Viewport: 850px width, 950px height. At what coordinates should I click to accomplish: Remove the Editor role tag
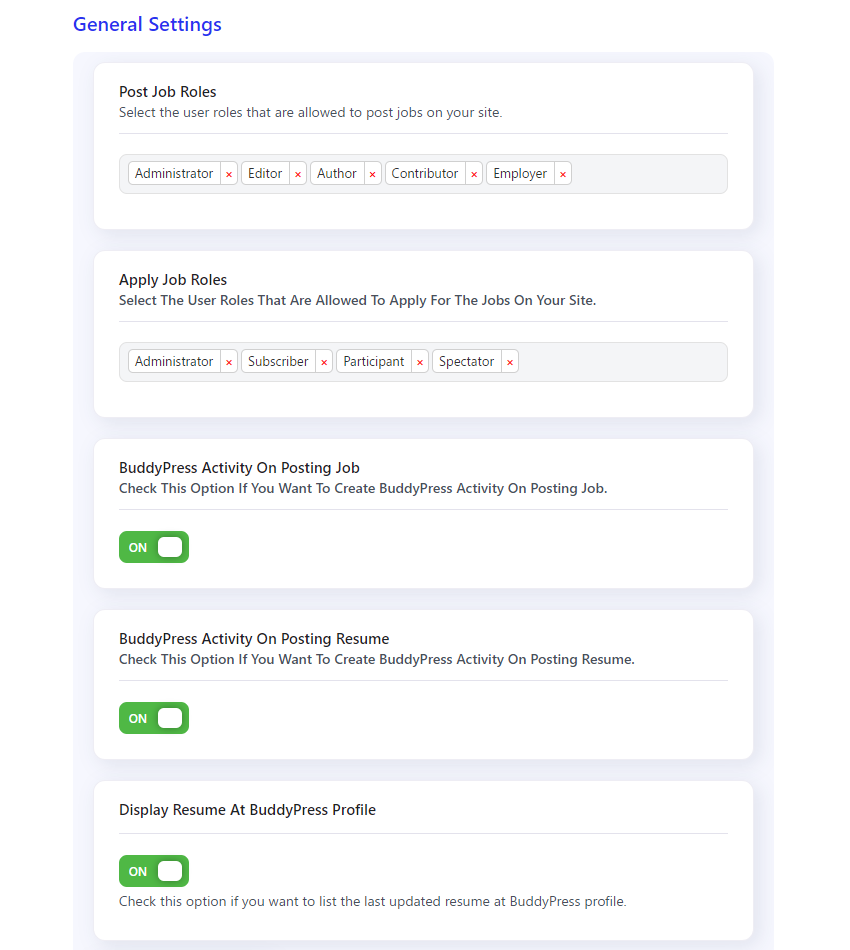pyautogui.click(x=298, y=174)
